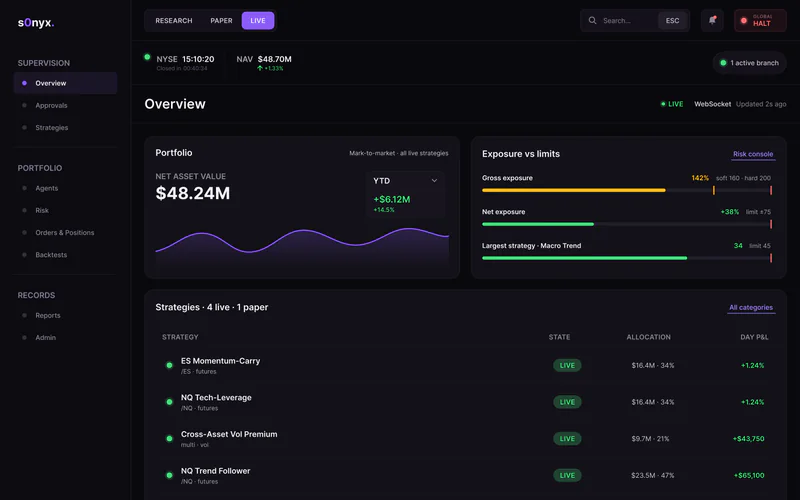Open the Cross-Asset Vol Premium strategy name

pyautogui.click(x=229, y=434)
